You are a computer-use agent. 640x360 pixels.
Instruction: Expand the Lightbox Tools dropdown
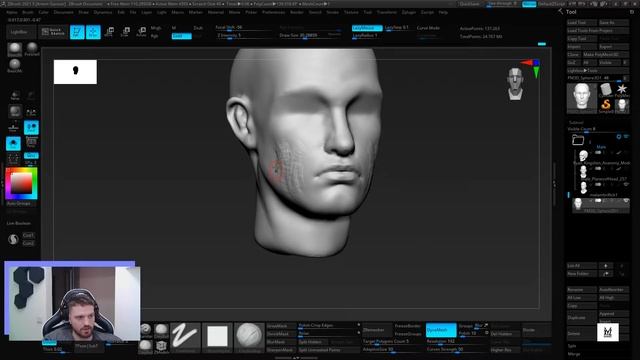pos(598,70)
